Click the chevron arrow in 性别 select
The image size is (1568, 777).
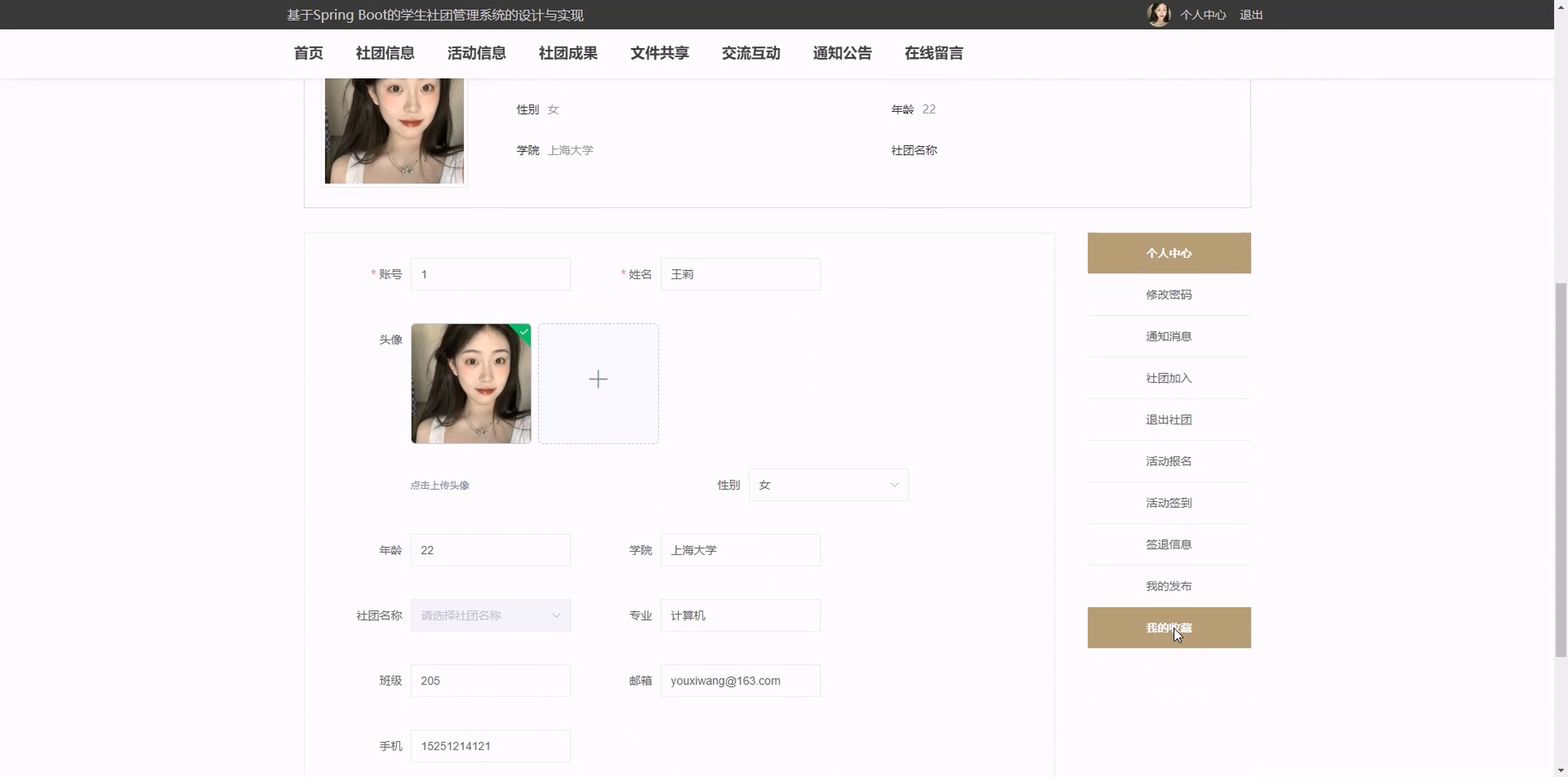pyautogui.click(x=893, y=484)
